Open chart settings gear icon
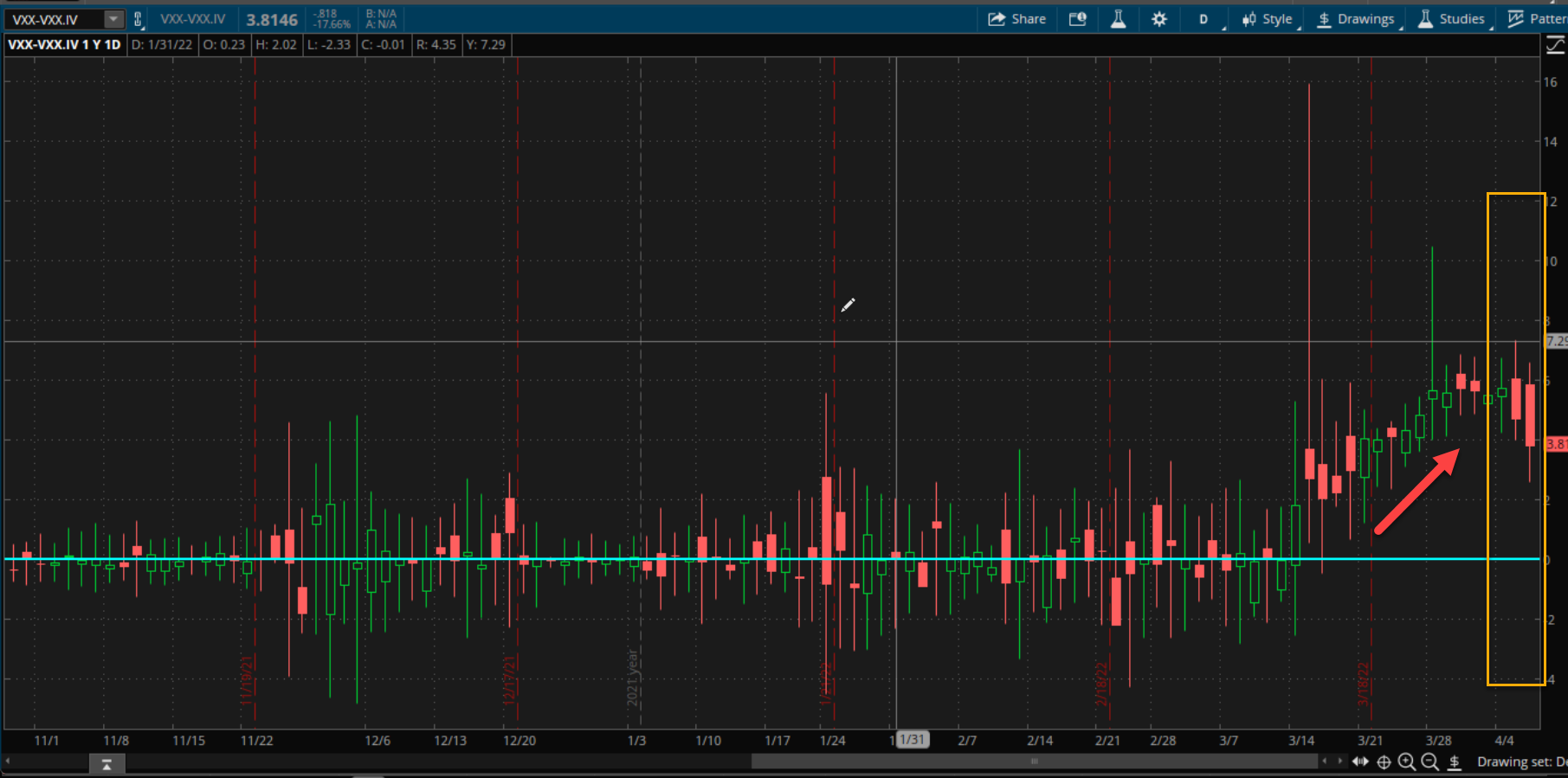The image size is (1568, 778). (1159, 19)
